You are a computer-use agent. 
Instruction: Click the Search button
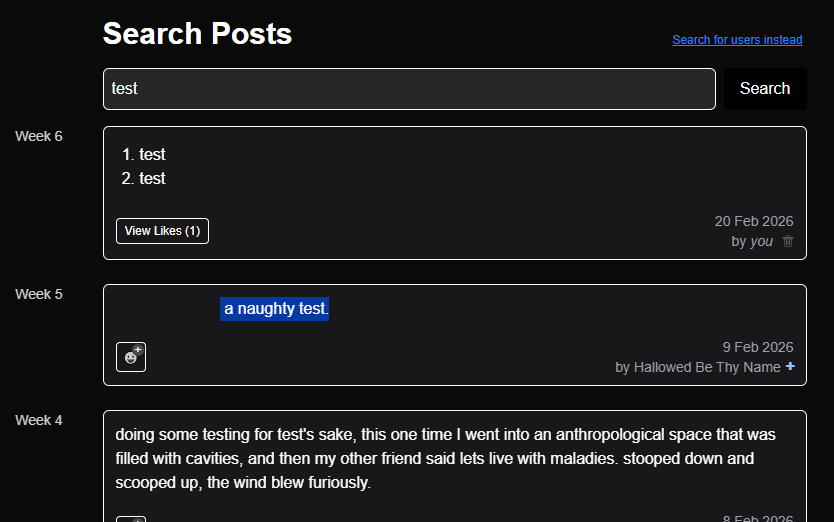765,89
